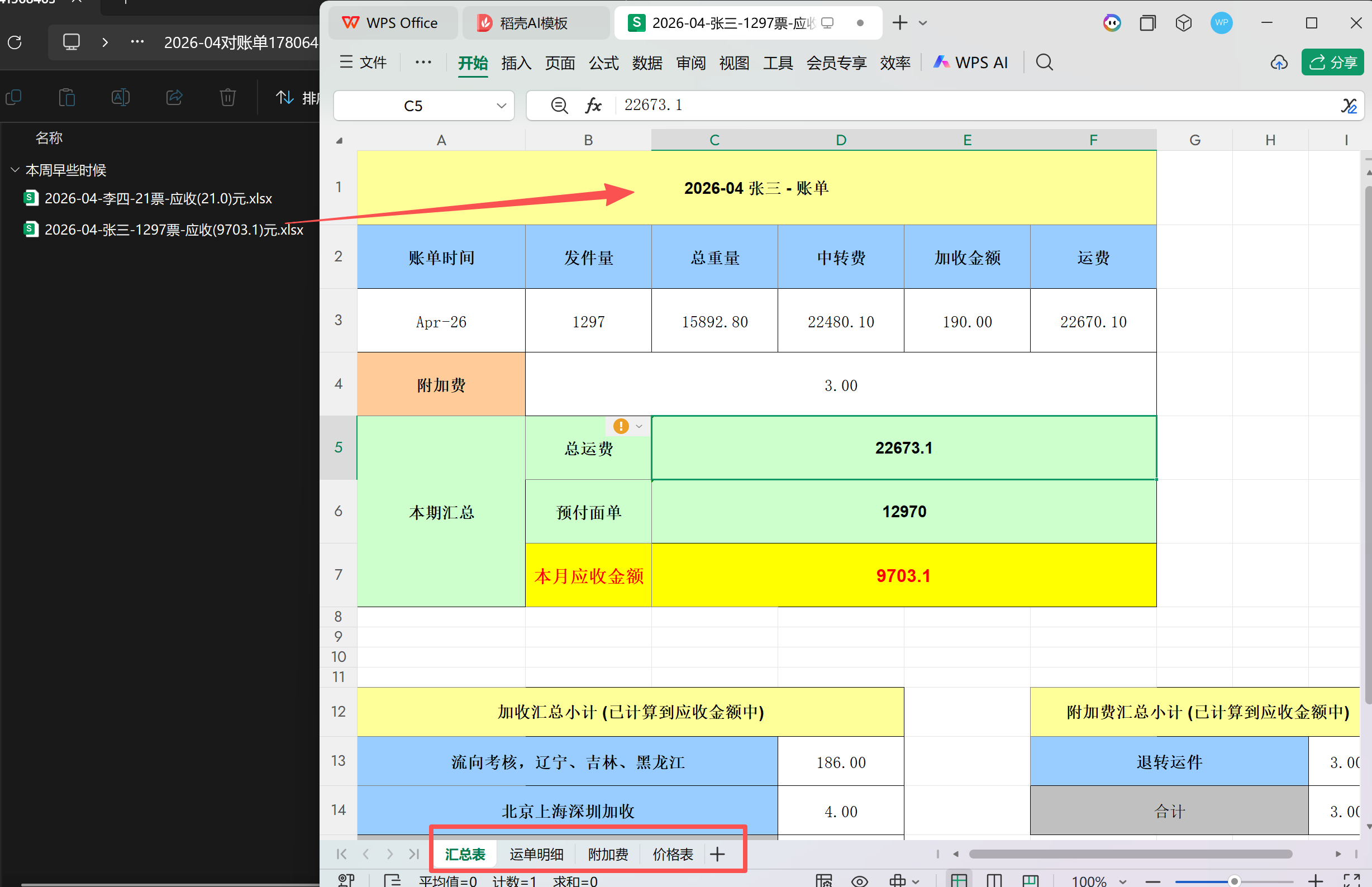1372x887 pixels.
Task: Click the This PC monitor icon in Explorer
Action: coord(72,42)
